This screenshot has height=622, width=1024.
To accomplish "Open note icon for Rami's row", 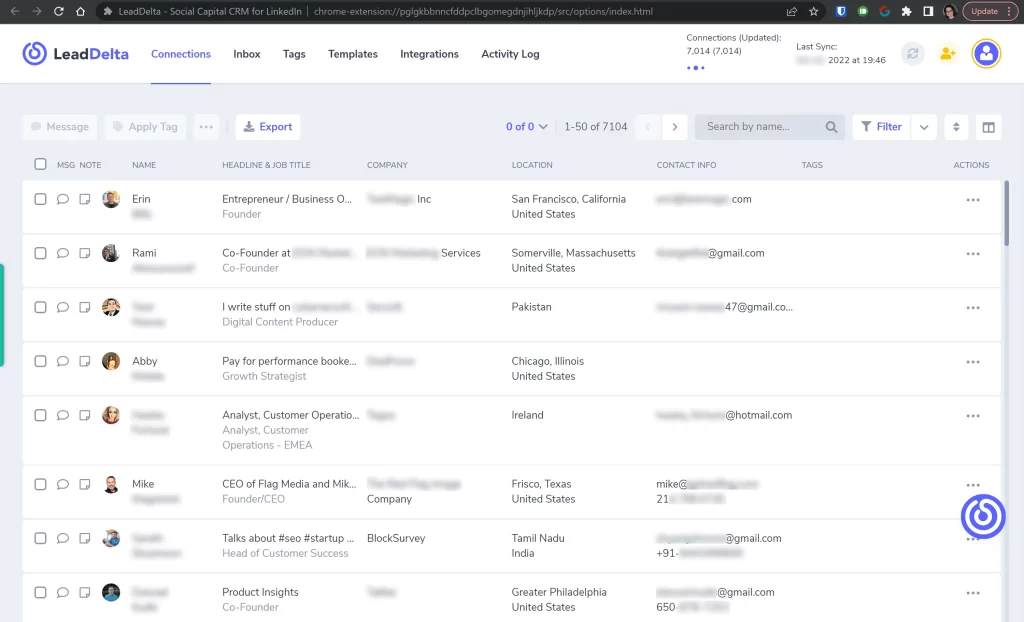I will (x=85, y=253).
